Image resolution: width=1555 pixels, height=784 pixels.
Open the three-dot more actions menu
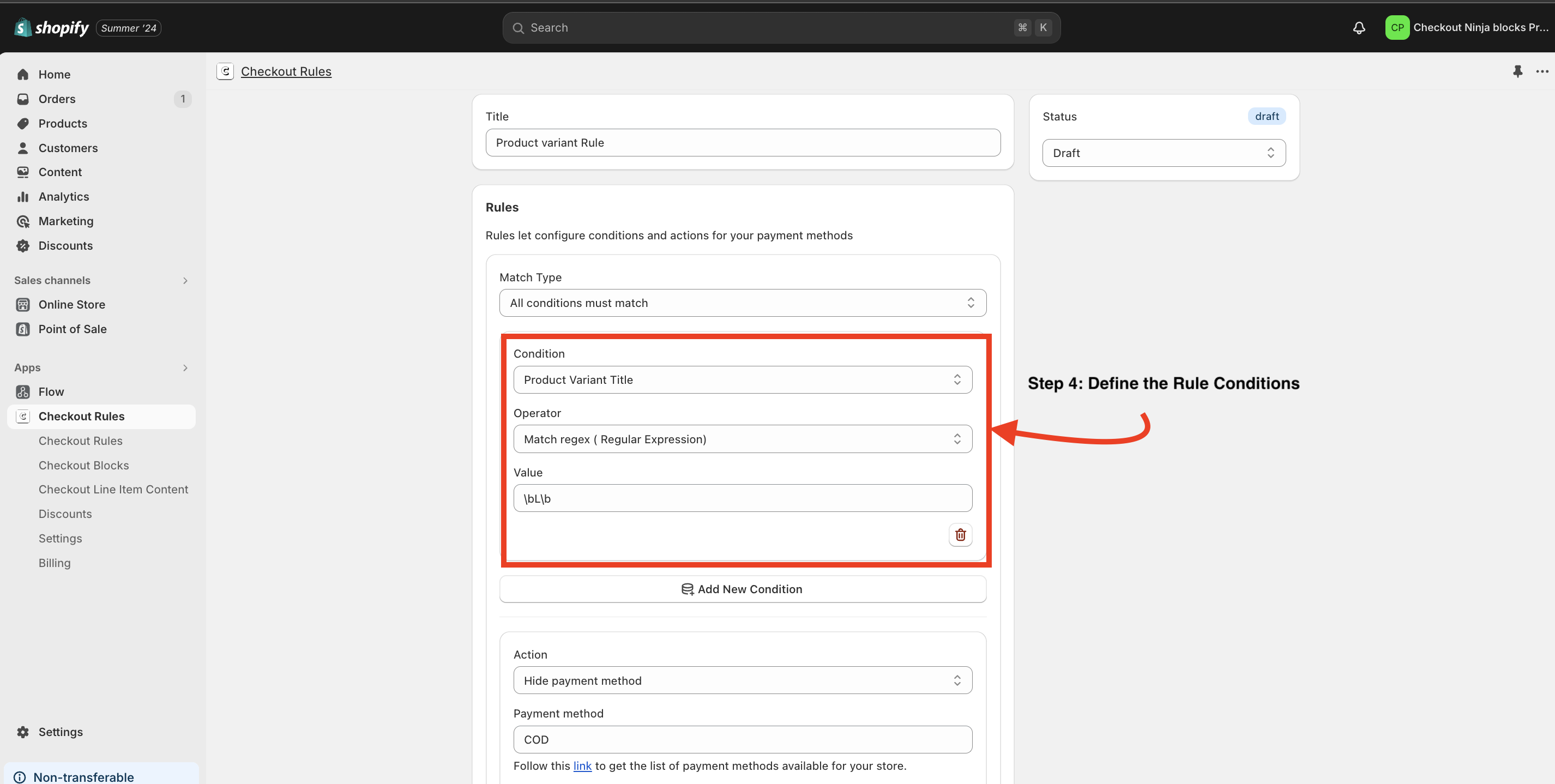click(1542, 71)
